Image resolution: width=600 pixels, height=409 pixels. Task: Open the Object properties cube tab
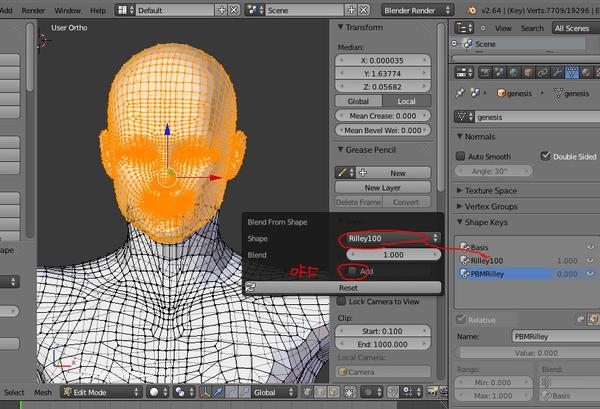point(528,72)
